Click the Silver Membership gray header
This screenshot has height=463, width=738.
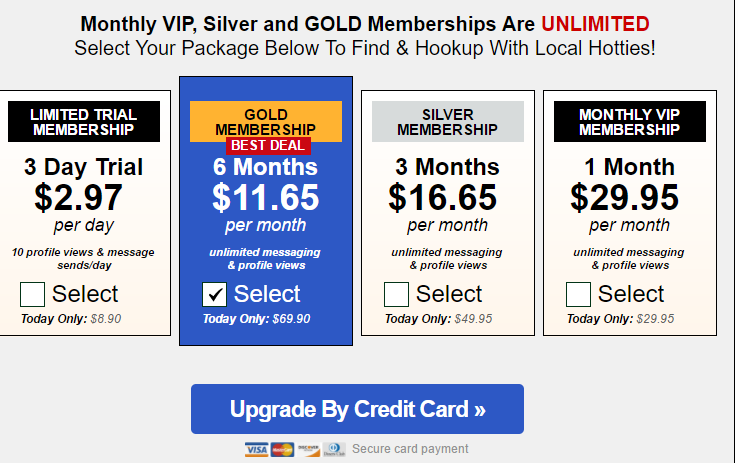point(448,121)
